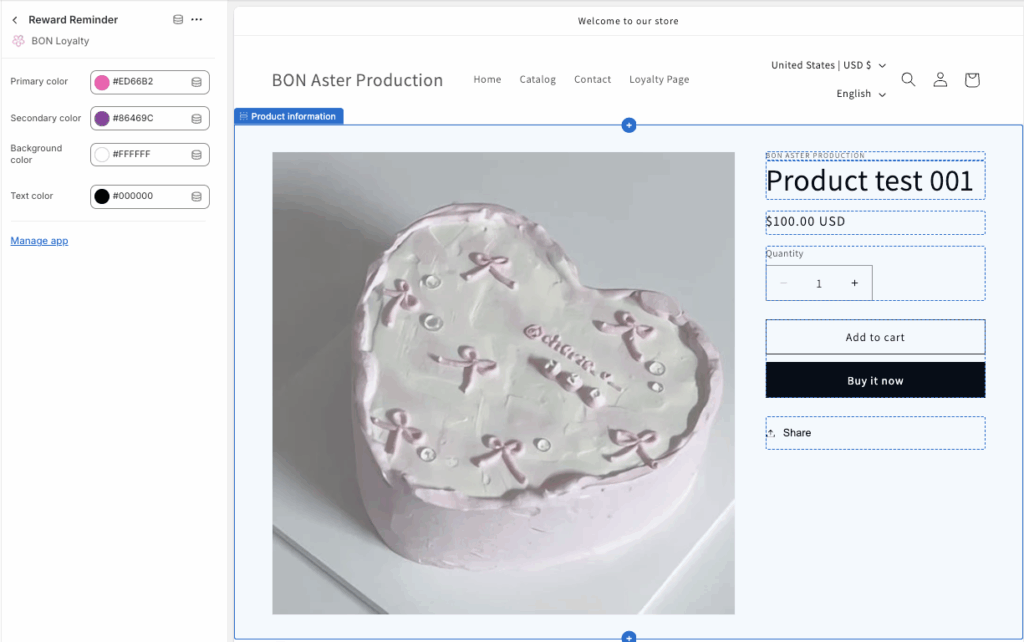This screenshot has height=642, width=1024.
Task: Click the pink Primary color swatch
Action: pyautogui.click(x=102, y=82)
